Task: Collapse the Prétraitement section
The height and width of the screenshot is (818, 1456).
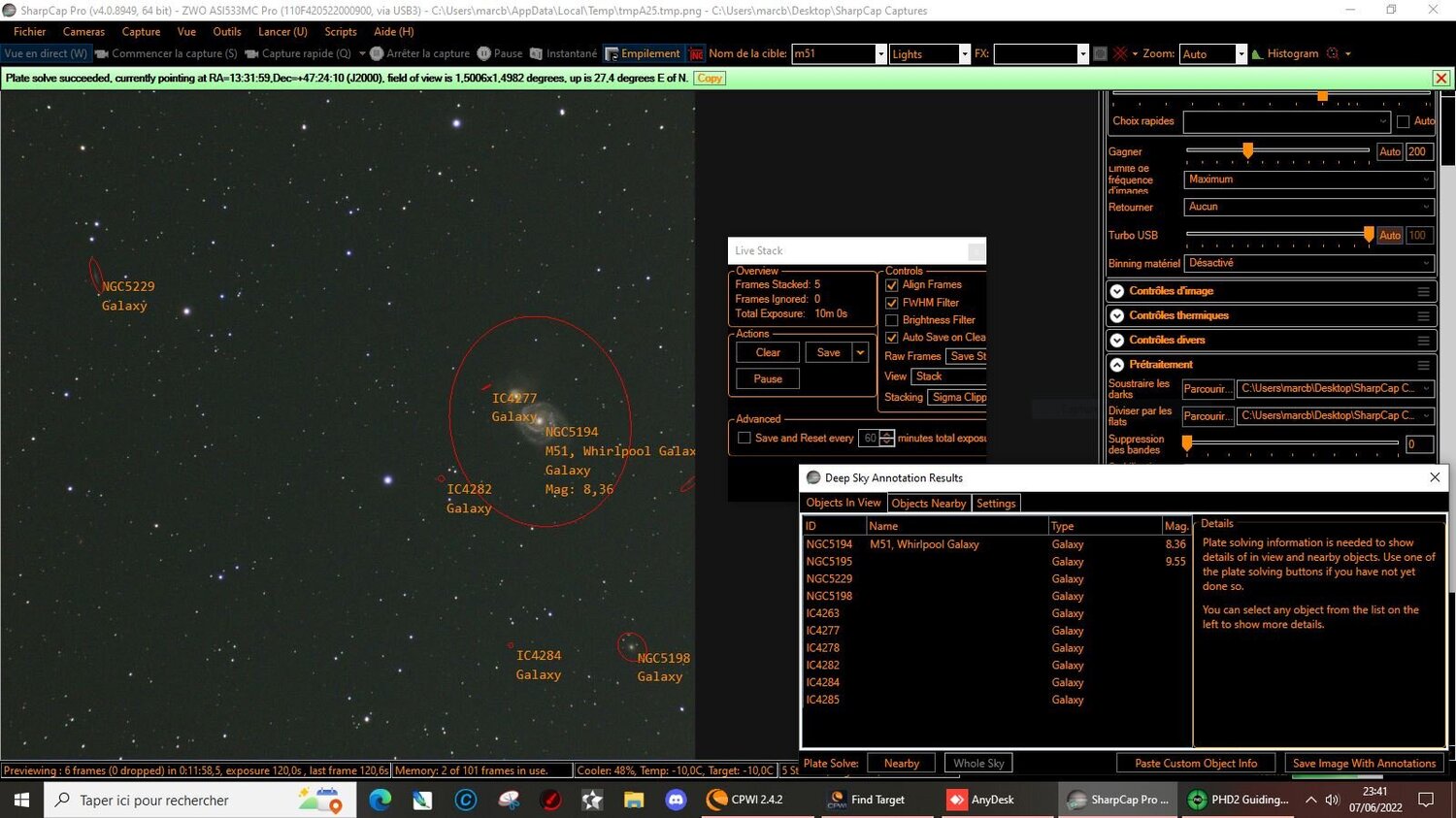Action: pyautogui.click(x=1117, y=364)
